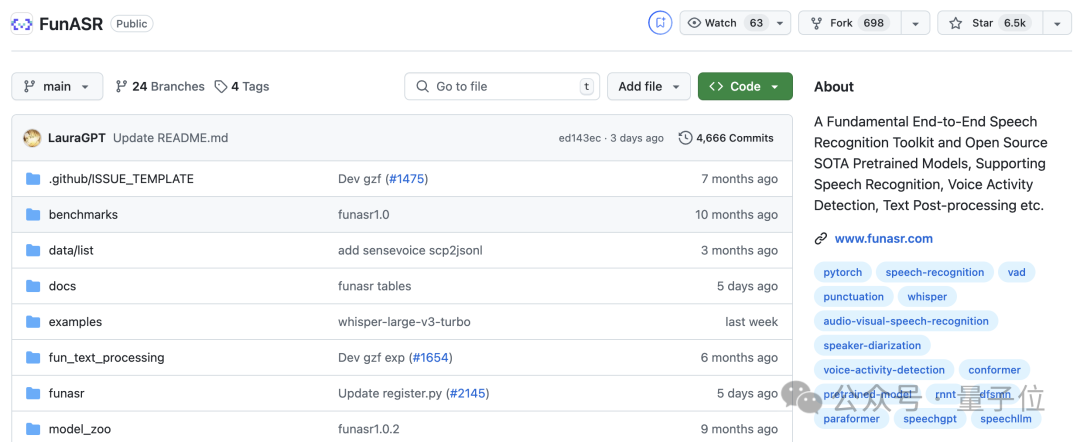
Task: Click the LauraGPT avatar thumbnail
Action: [x=32, y=138]
